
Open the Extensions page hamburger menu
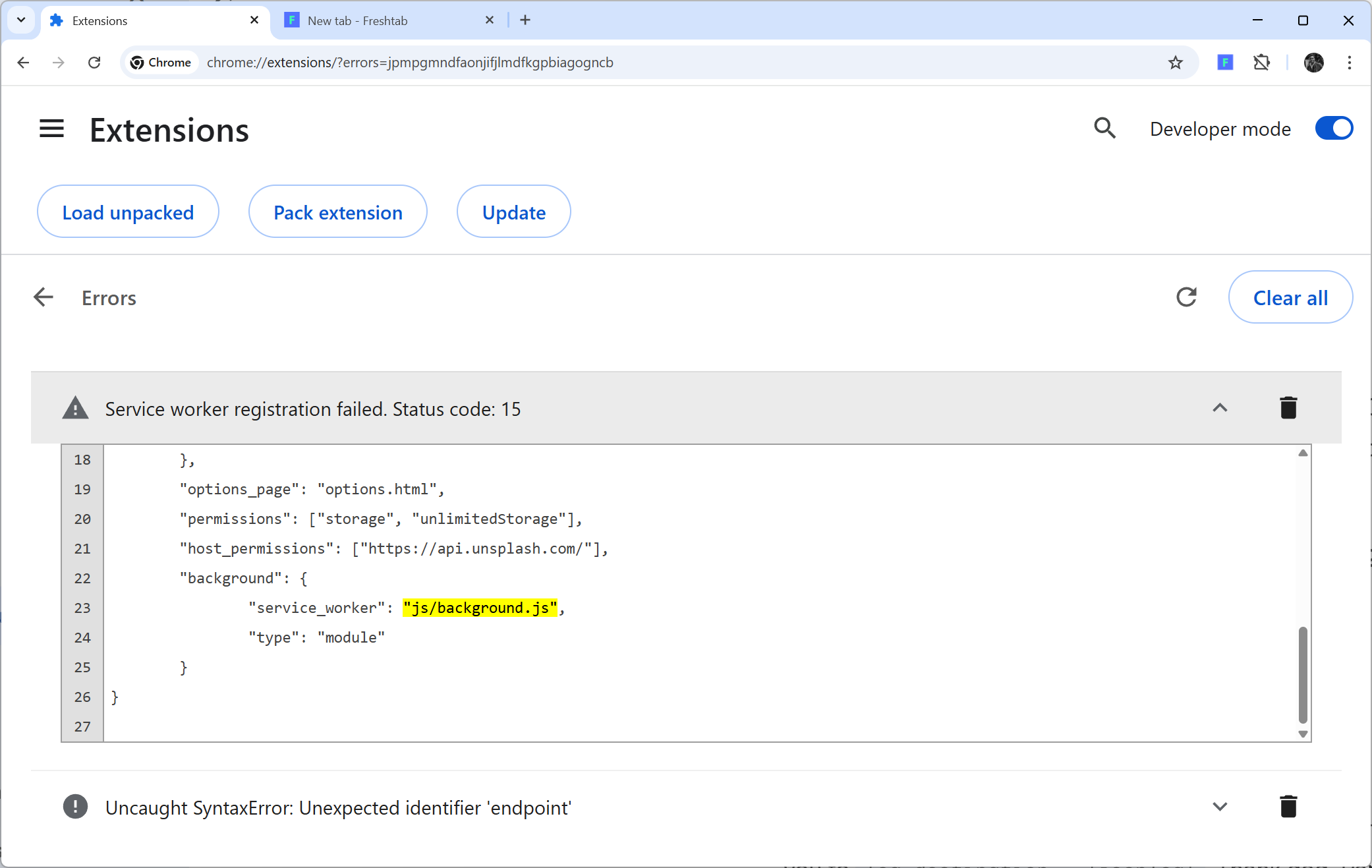pos(51,129)
